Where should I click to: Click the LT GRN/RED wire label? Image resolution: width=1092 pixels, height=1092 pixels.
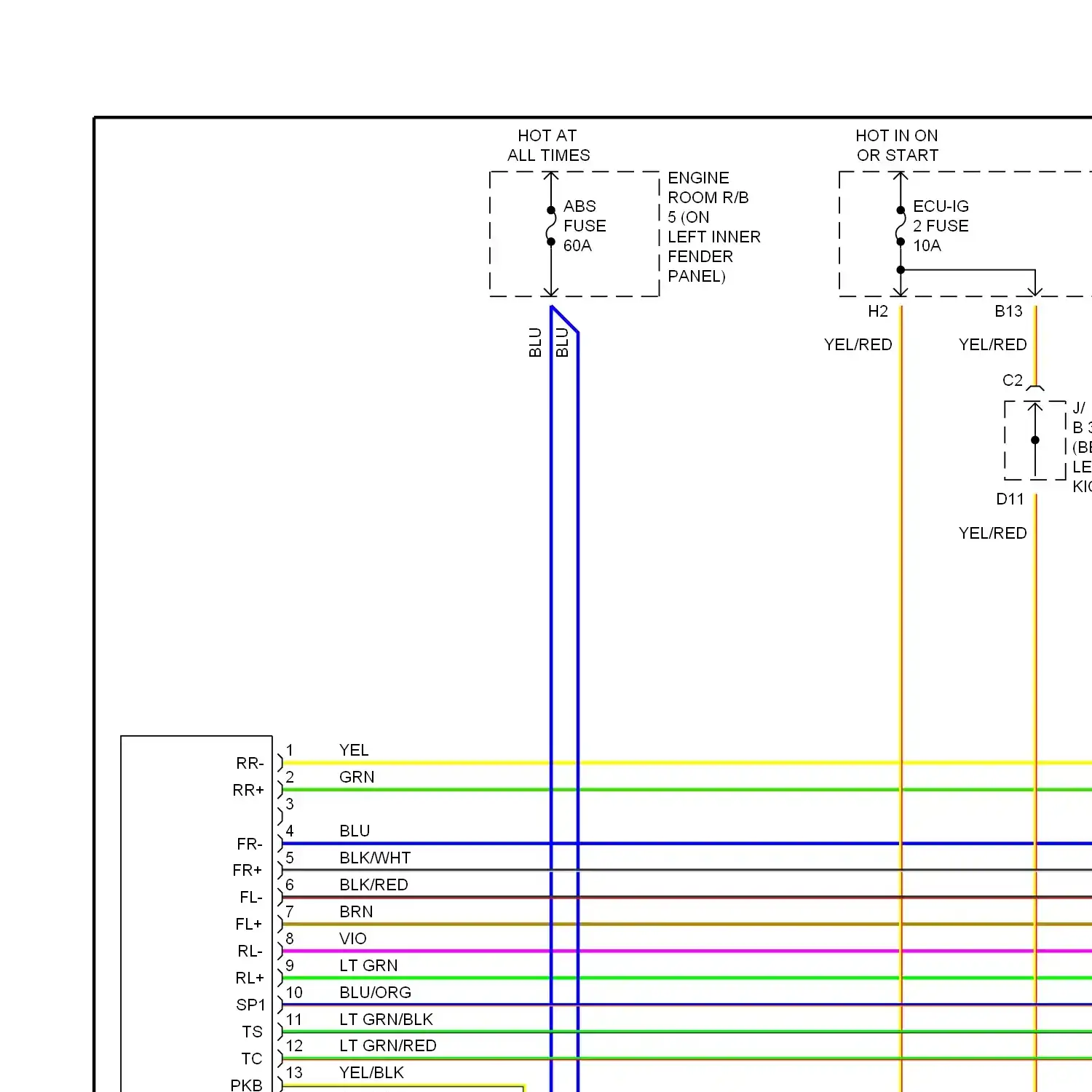coord(387,1046)
